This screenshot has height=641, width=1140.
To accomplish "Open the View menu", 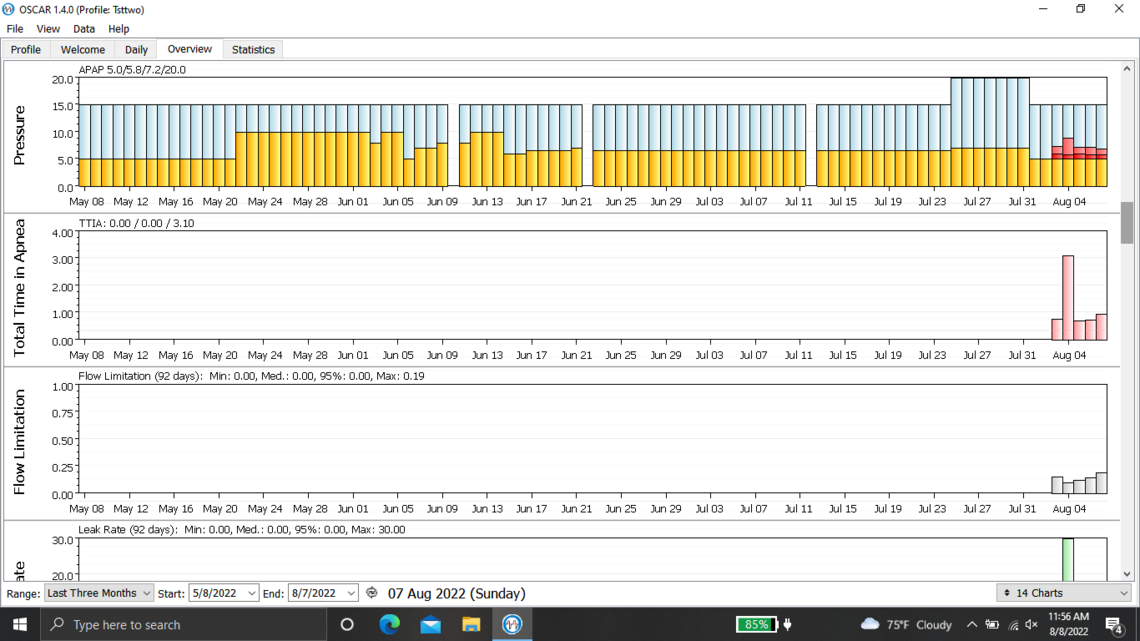I will [x=48, y=29].
